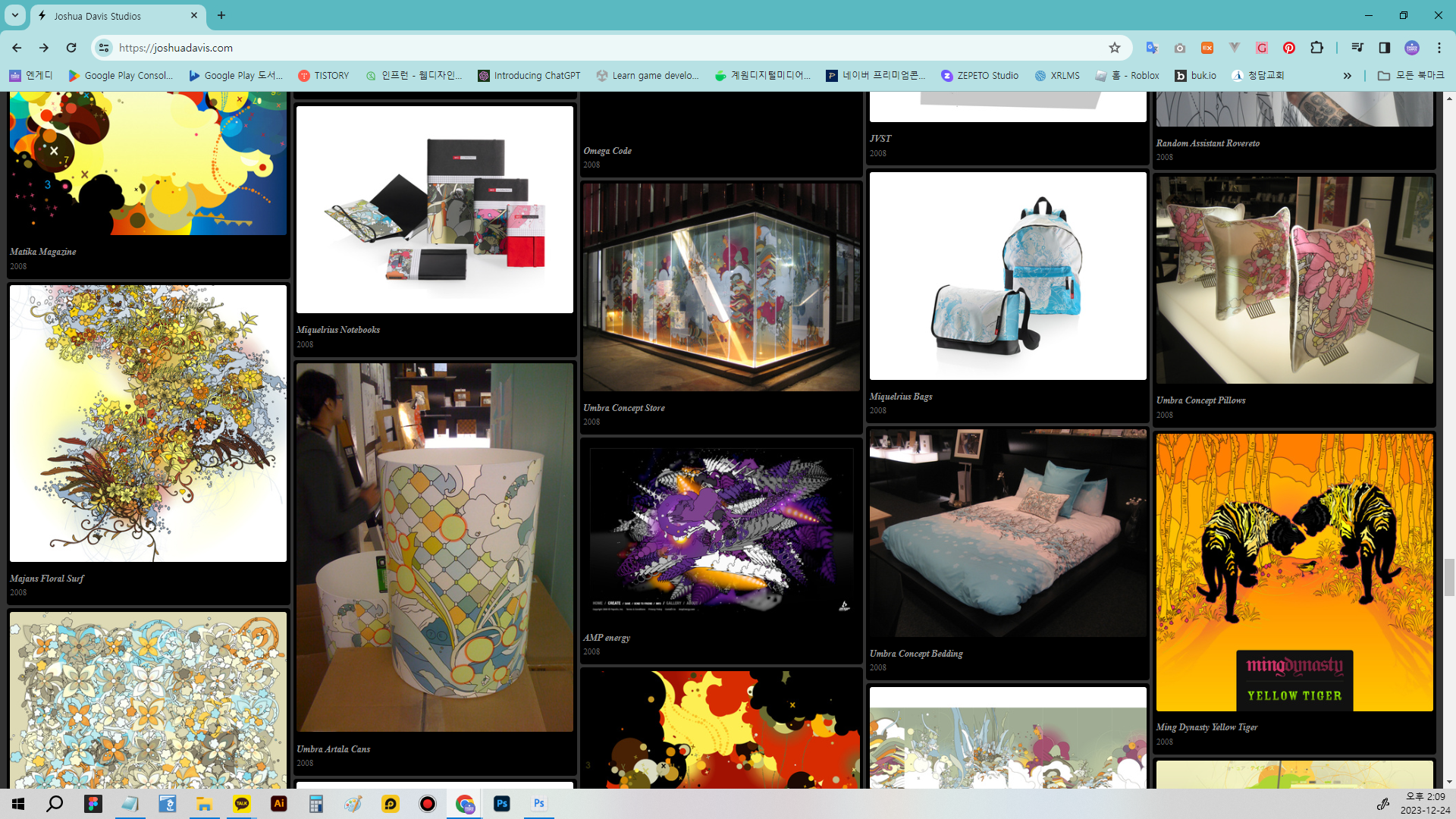This screenshot has height=819, width=1456.
Task: Select the Joshua Davis Studios tab
Action: 114,16
